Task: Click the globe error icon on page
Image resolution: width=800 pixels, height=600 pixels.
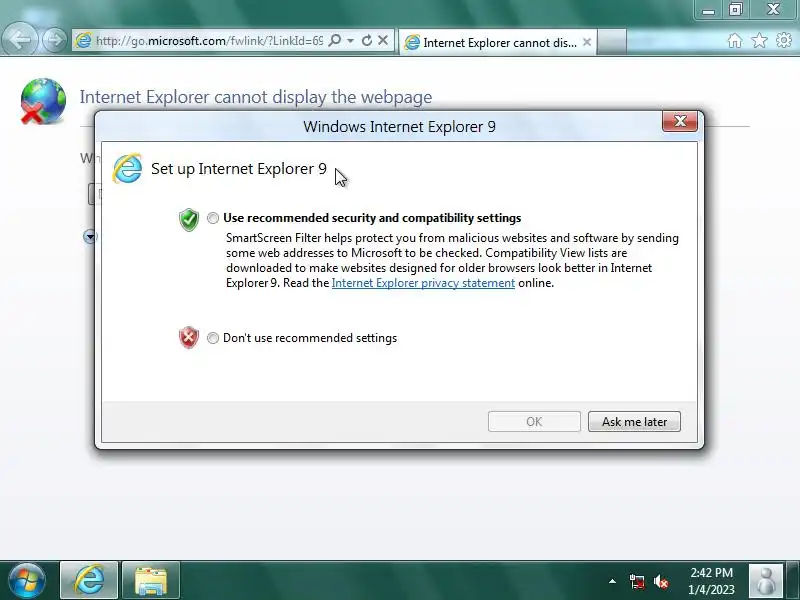Action: 43,101
